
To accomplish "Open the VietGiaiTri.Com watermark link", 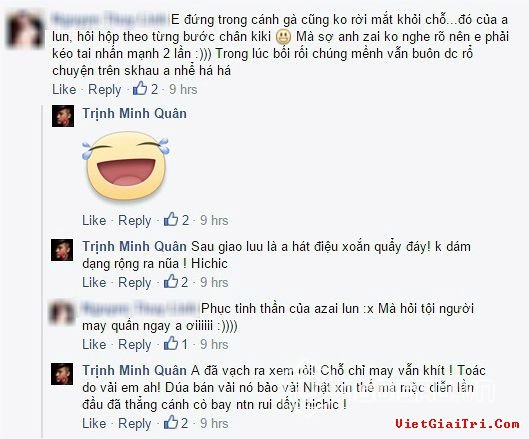I will click(457, 423).
